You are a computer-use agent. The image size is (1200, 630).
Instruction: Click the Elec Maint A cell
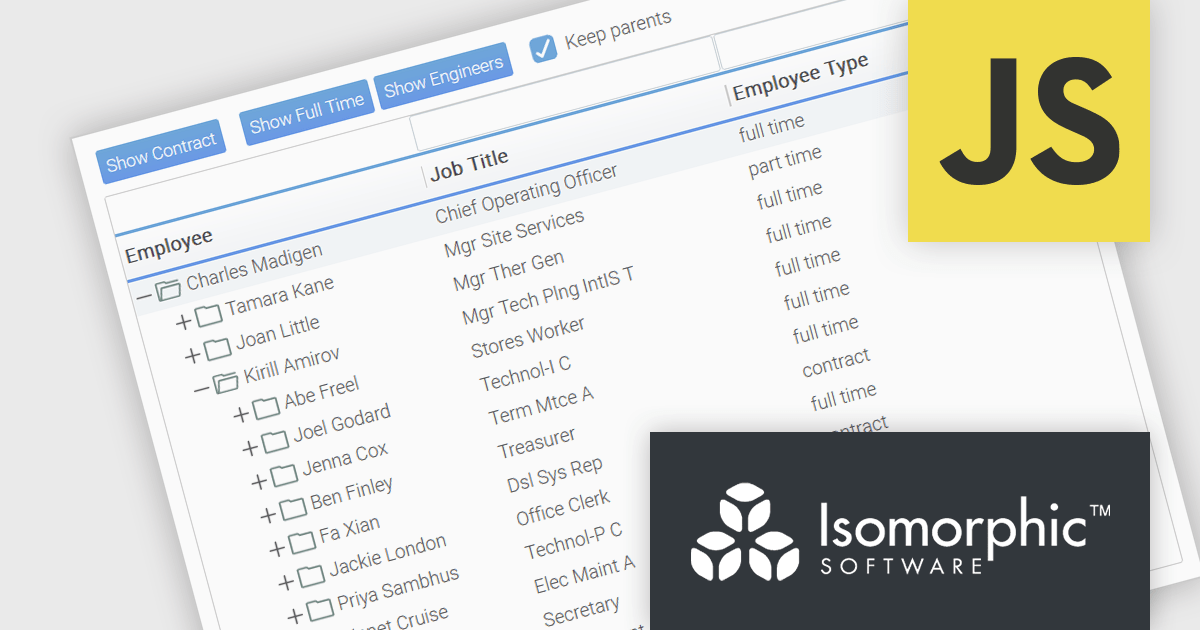pyautogui.click(x=585, y=576)
